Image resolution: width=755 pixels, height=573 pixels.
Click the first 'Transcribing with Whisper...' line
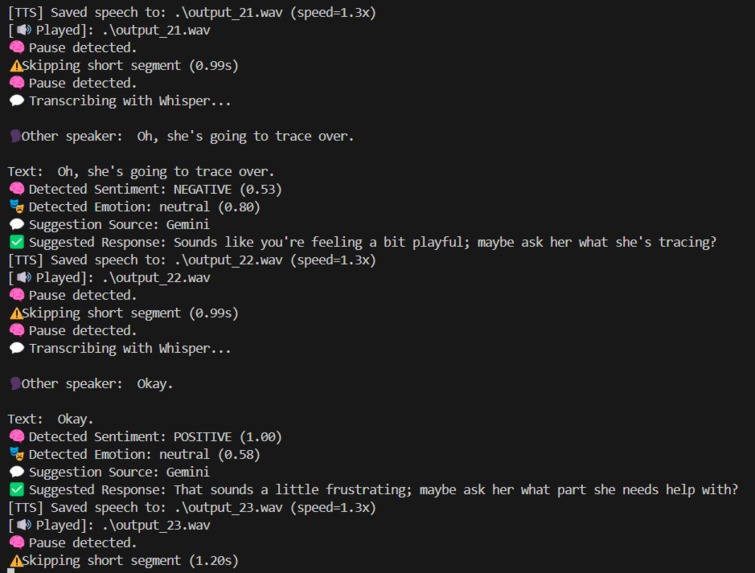[x=120, y=101]
